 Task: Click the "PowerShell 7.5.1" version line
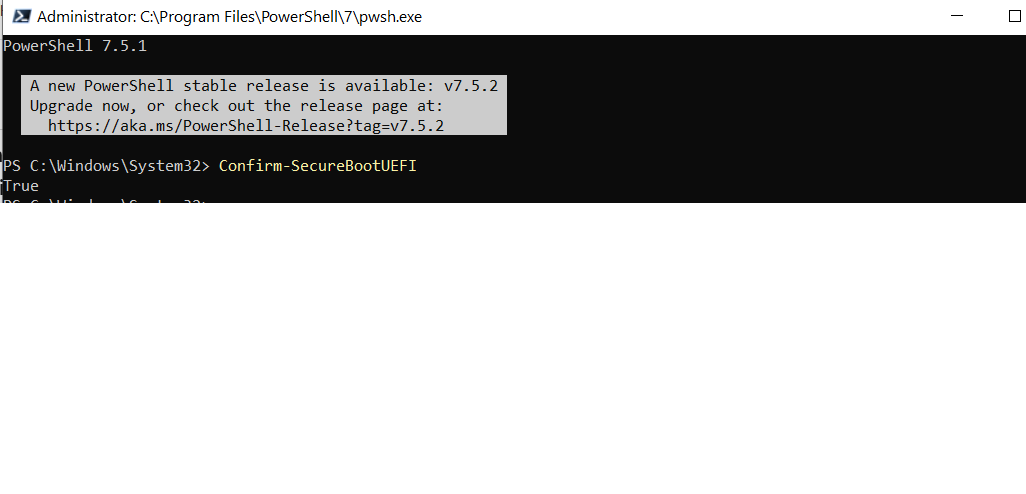pos(75,46)
